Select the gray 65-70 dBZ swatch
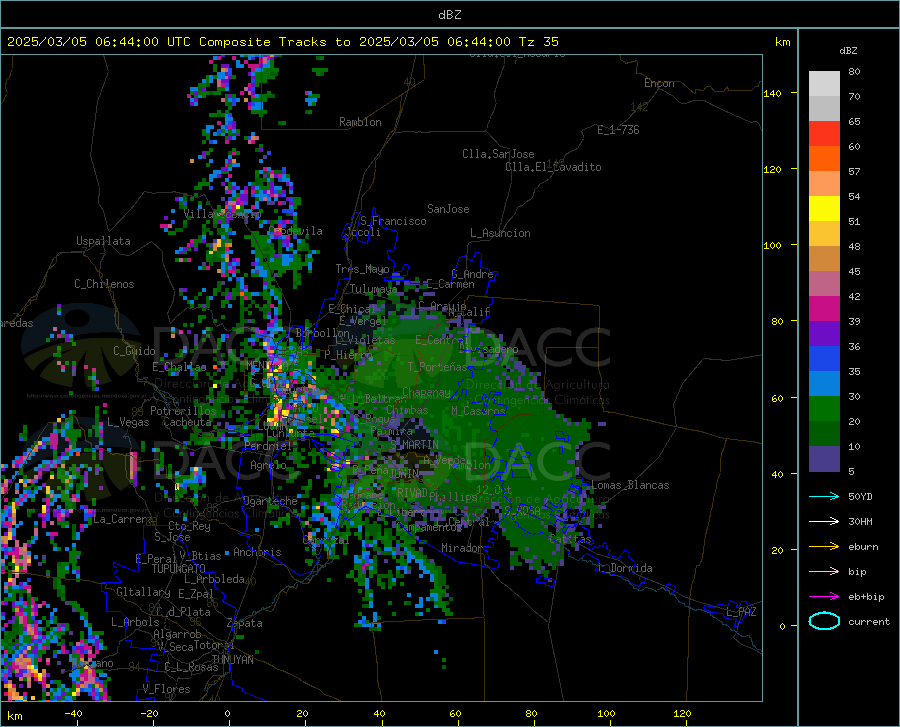 click(x=824, y=108)
